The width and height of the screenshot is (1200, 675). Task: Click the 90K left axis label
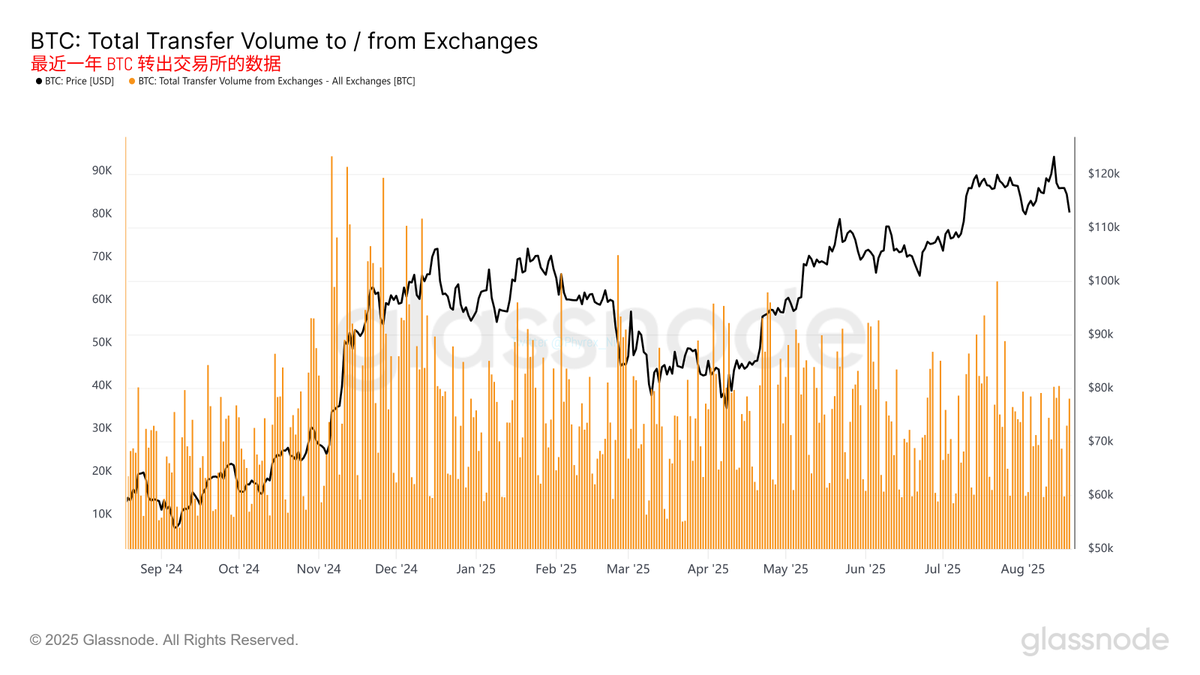tap(102, 171)
